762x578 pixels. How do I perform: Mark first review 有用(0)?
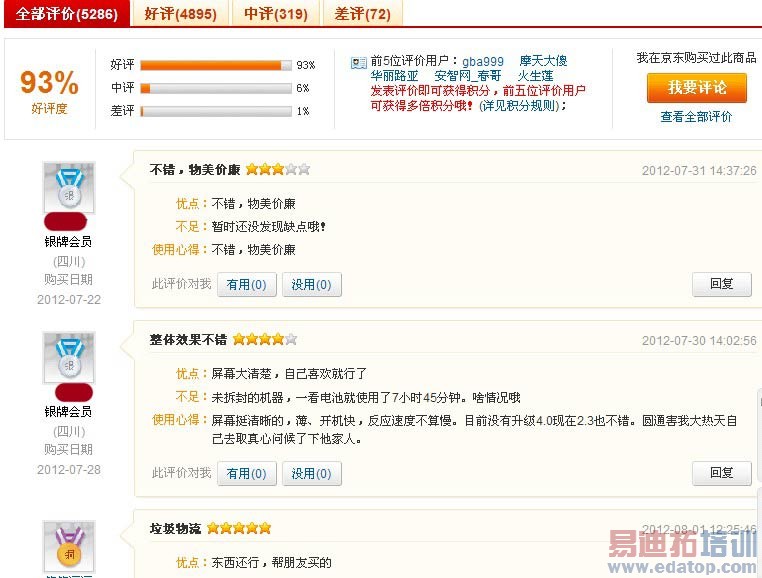pyautogui.click(x=246, y=284)
